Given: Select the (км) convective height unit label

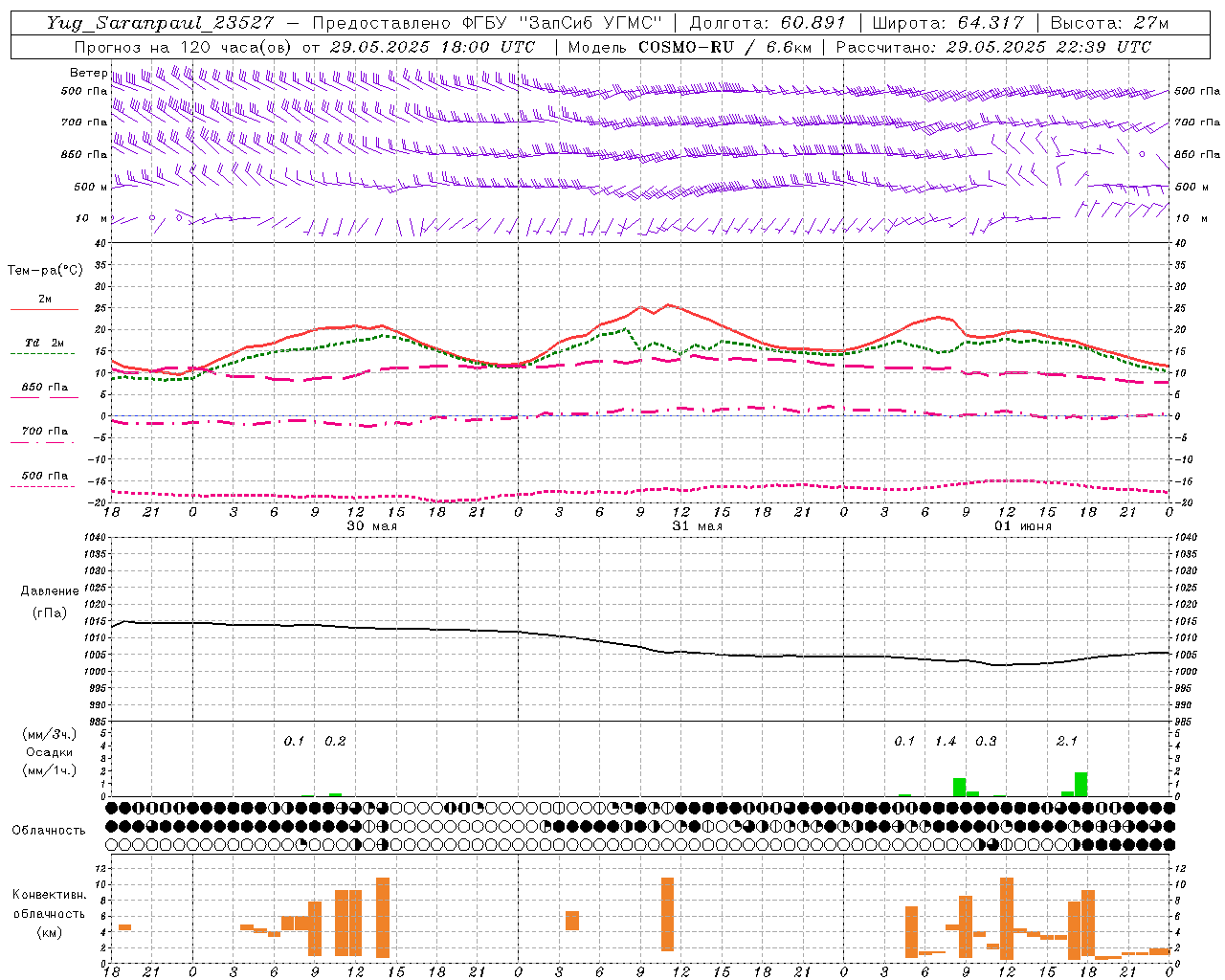Looking at the screenshot, I should pos(49,932).
